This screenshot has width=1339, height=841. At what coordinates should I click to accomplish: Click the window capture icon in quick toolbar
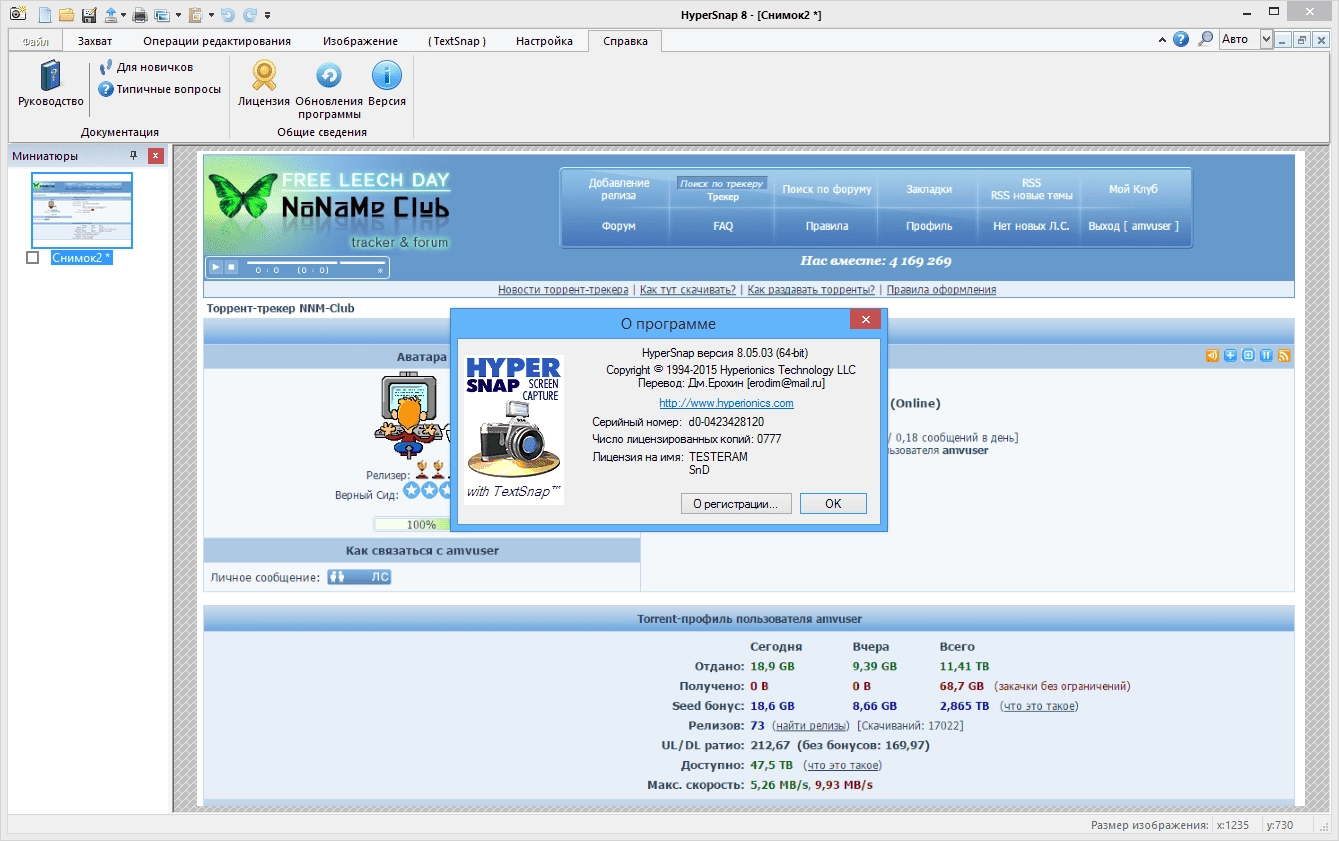pos(162,15)
